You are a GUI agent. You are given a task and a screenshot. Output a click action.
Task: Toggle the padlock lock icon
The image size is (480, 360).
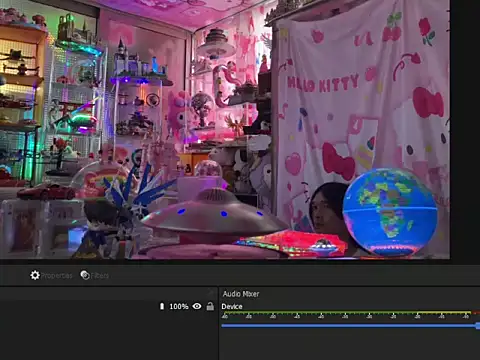tap(210, 306)
